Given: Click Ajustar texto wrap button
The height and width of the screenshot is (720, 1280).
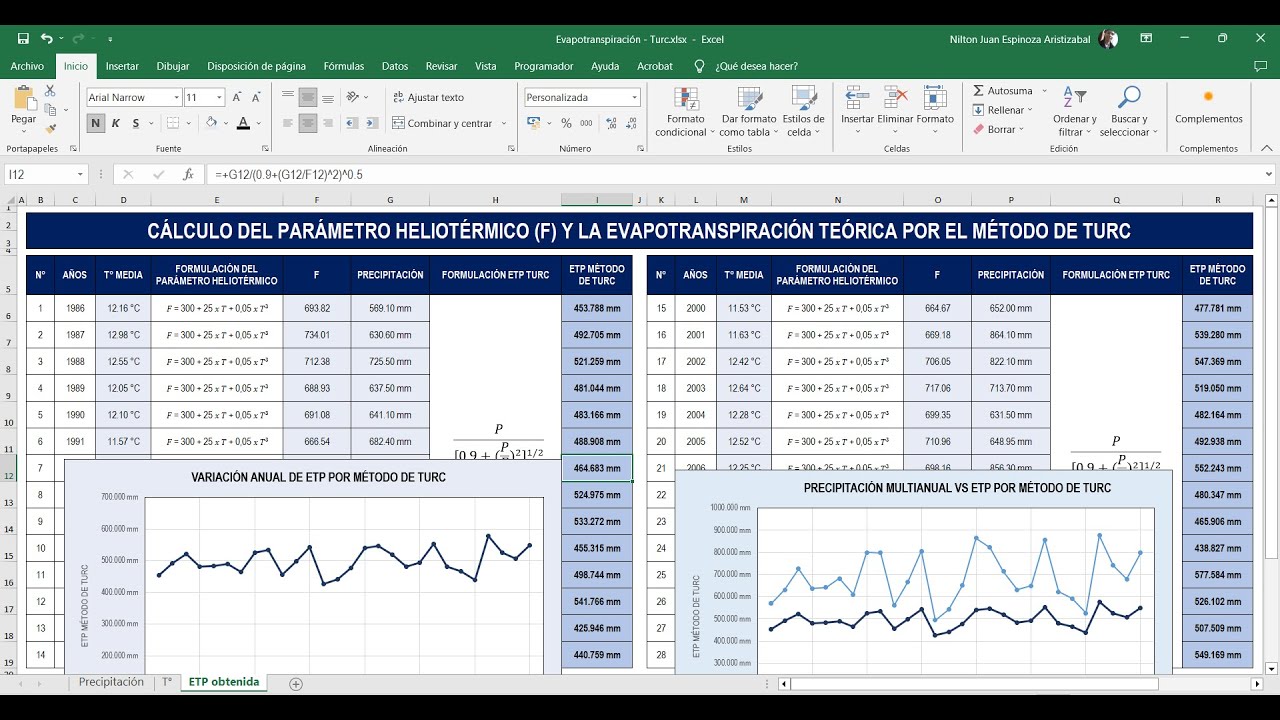Looking at the screenshot, I should click(428, 97).
